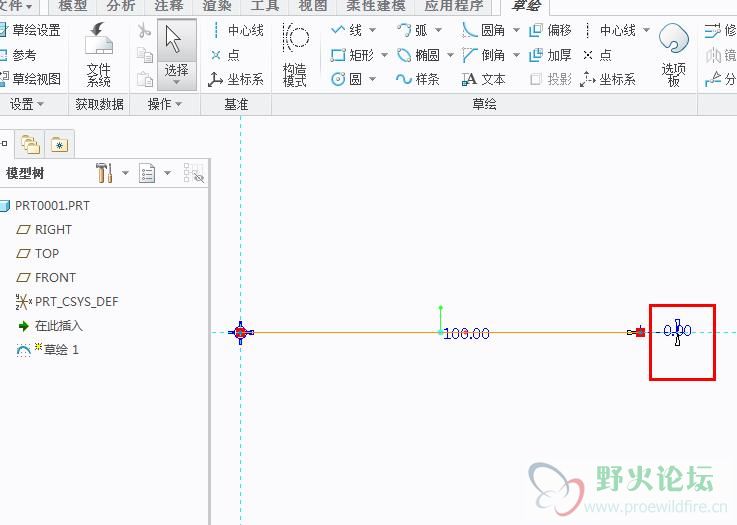
Task: Switch to the 工具 ribbon tab
Action: 265,6
